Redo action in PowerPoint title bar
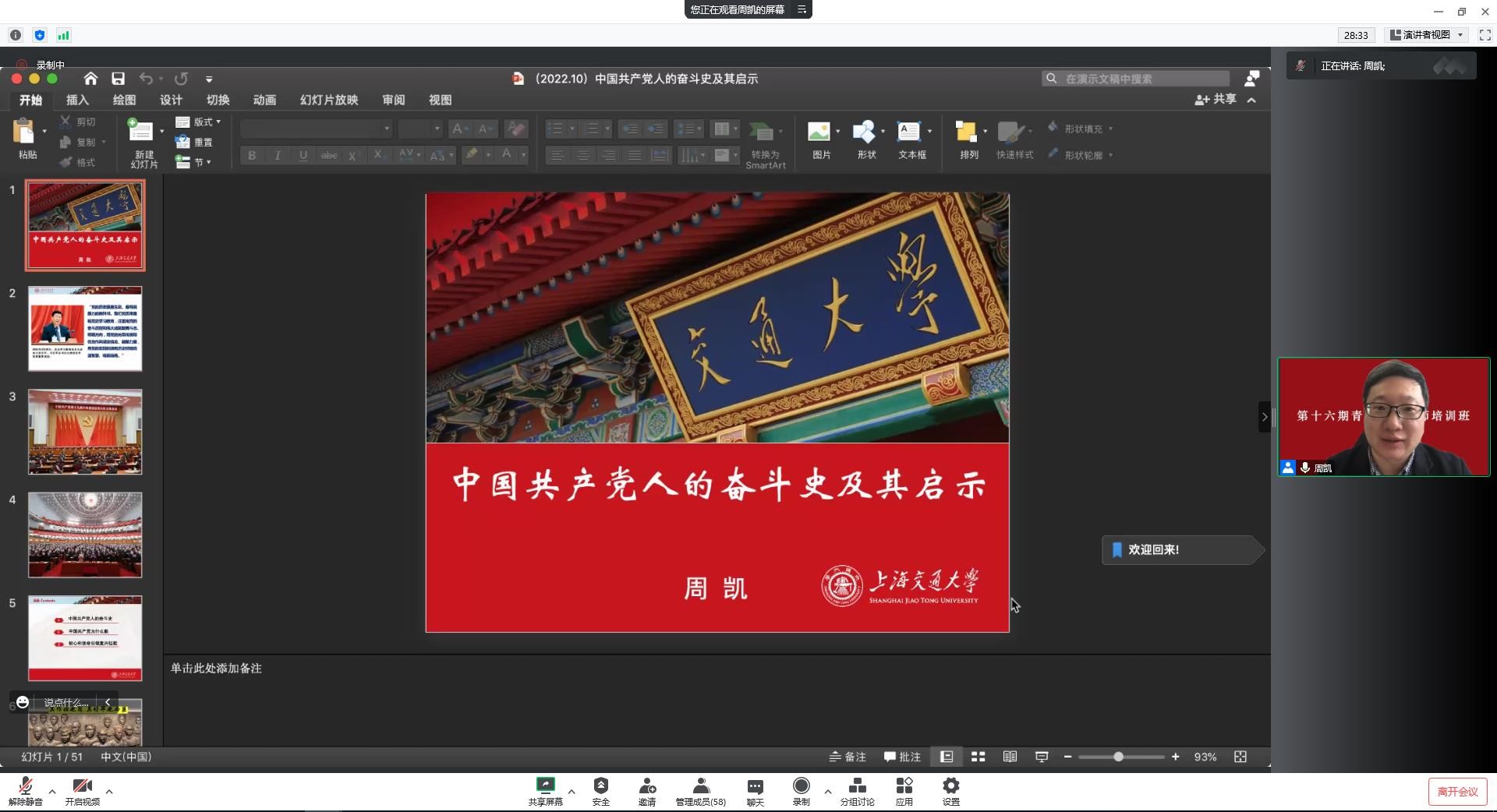The image size is (1497, 812). click(181, 79)
